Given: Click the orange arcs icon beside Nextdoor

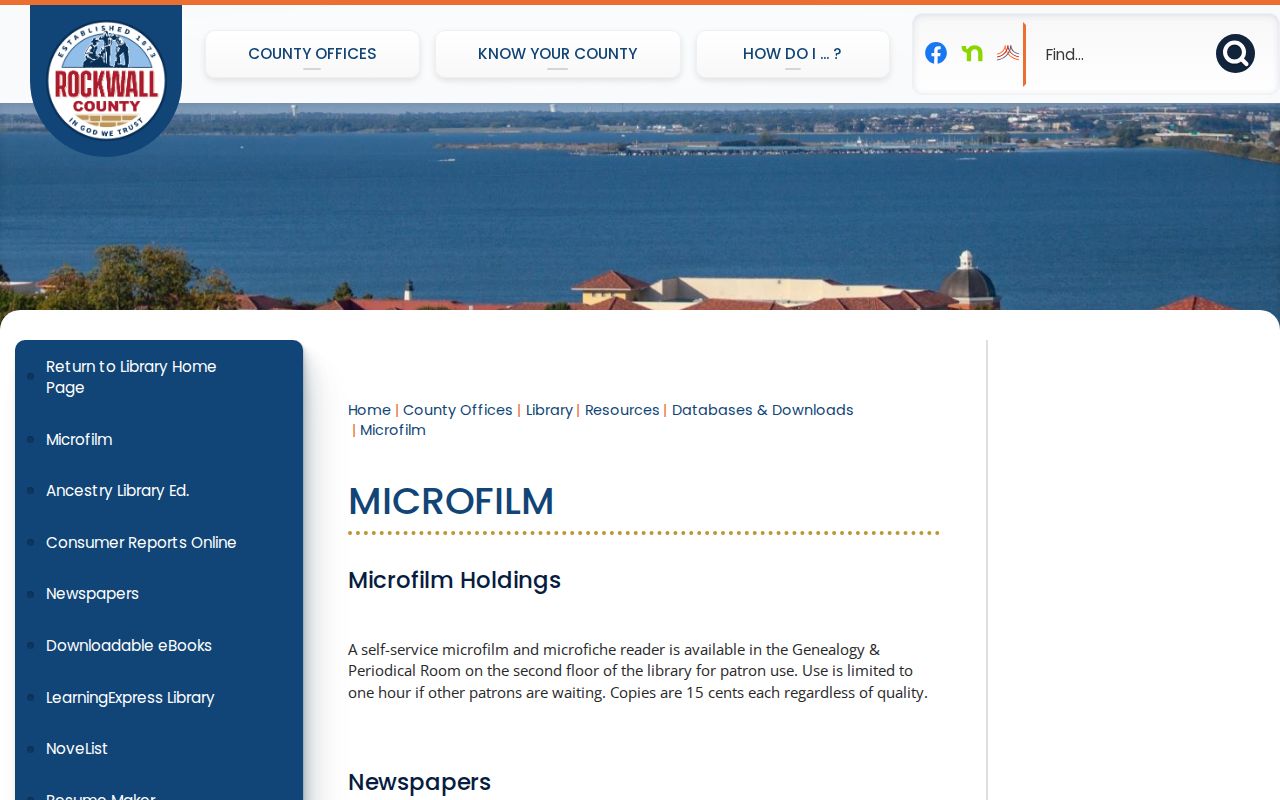Looking at the screenshot, I should pyautogui.click(x=1008, y=53).
